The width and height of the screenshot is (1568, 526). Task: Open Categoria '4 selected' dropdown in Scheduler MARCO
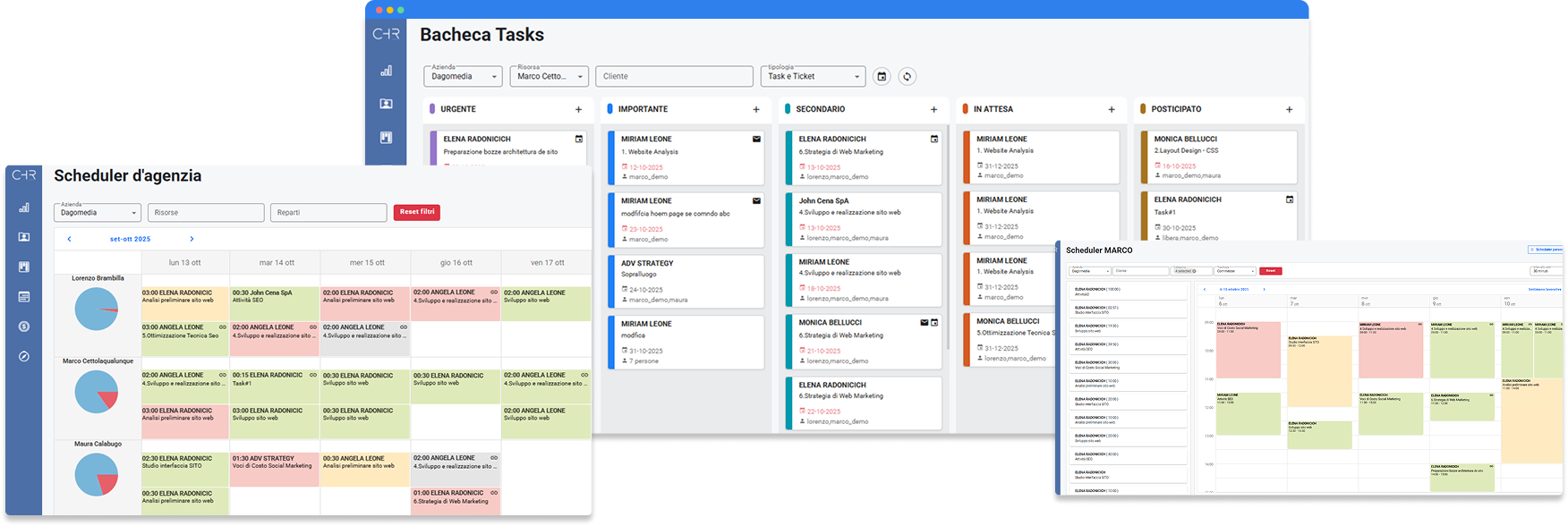pyautogui.click(x=1191, y=271)
